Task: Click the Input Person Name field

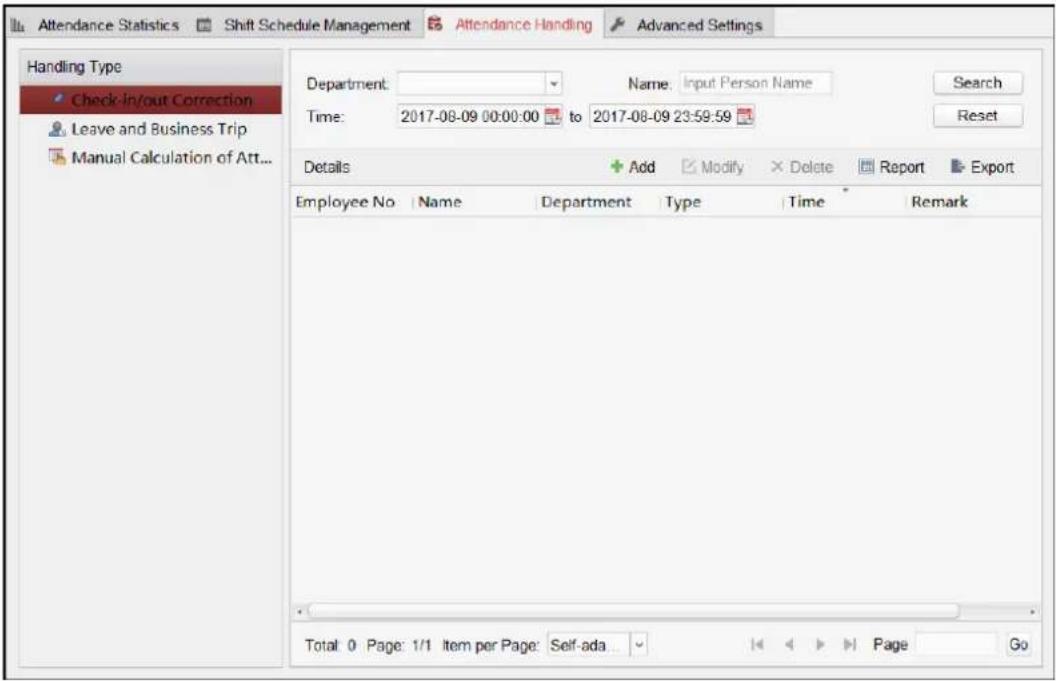Action: click(755, 83)
